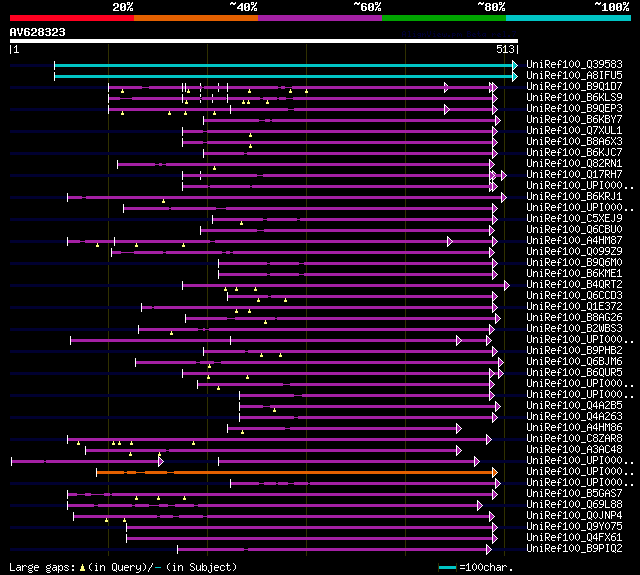Click the UniRef100_Q69L88 label

tap(574, 505)
